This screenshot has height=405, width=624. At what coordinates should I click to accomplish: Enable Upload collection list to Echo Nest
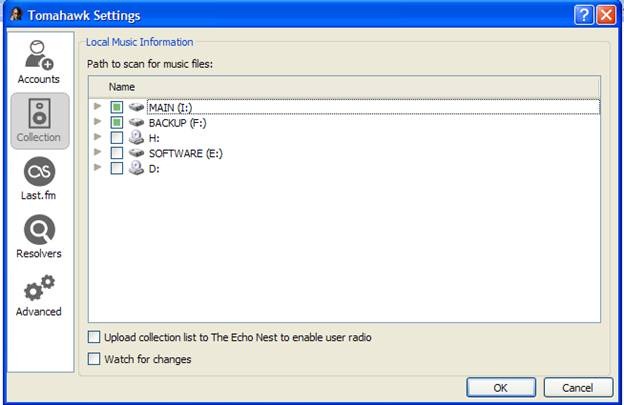pyautogui.click(x=95, y=338)
